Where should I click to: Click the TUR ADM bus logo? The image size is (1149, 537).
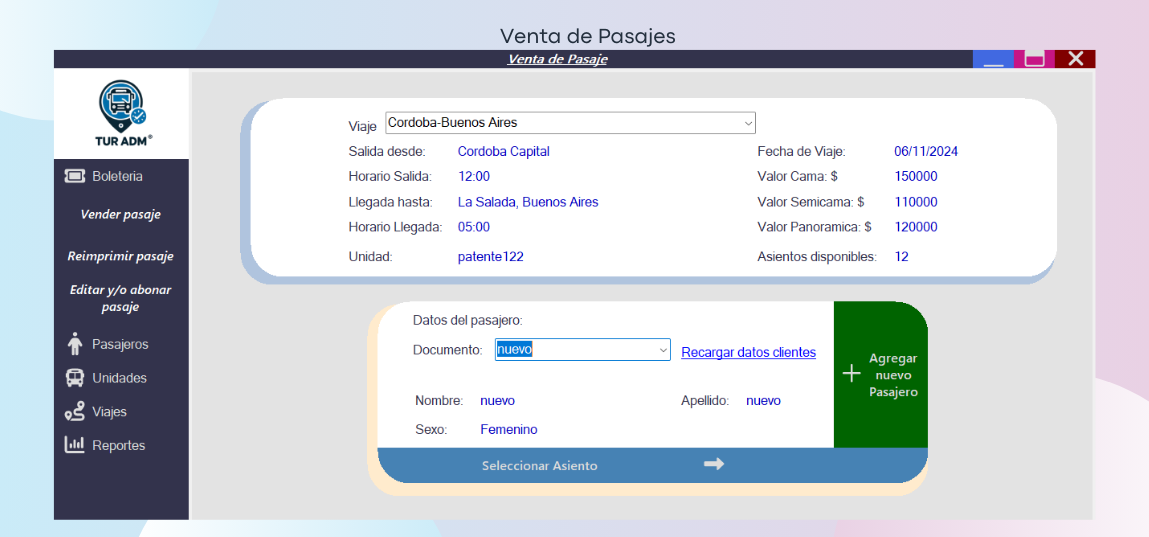122,105
